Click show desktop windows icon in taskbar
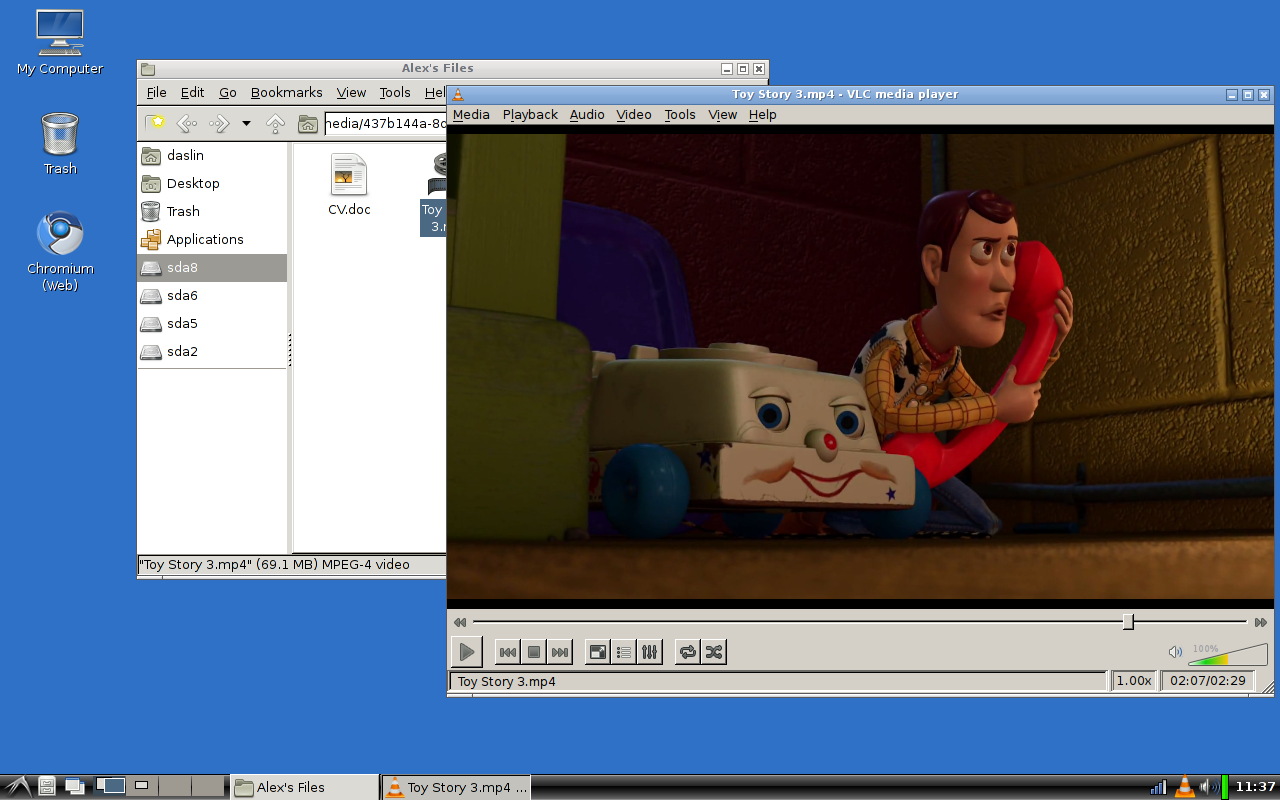The width and height of the screenshot is (1280, 800). pyautogui.click(x=74, y=787)
